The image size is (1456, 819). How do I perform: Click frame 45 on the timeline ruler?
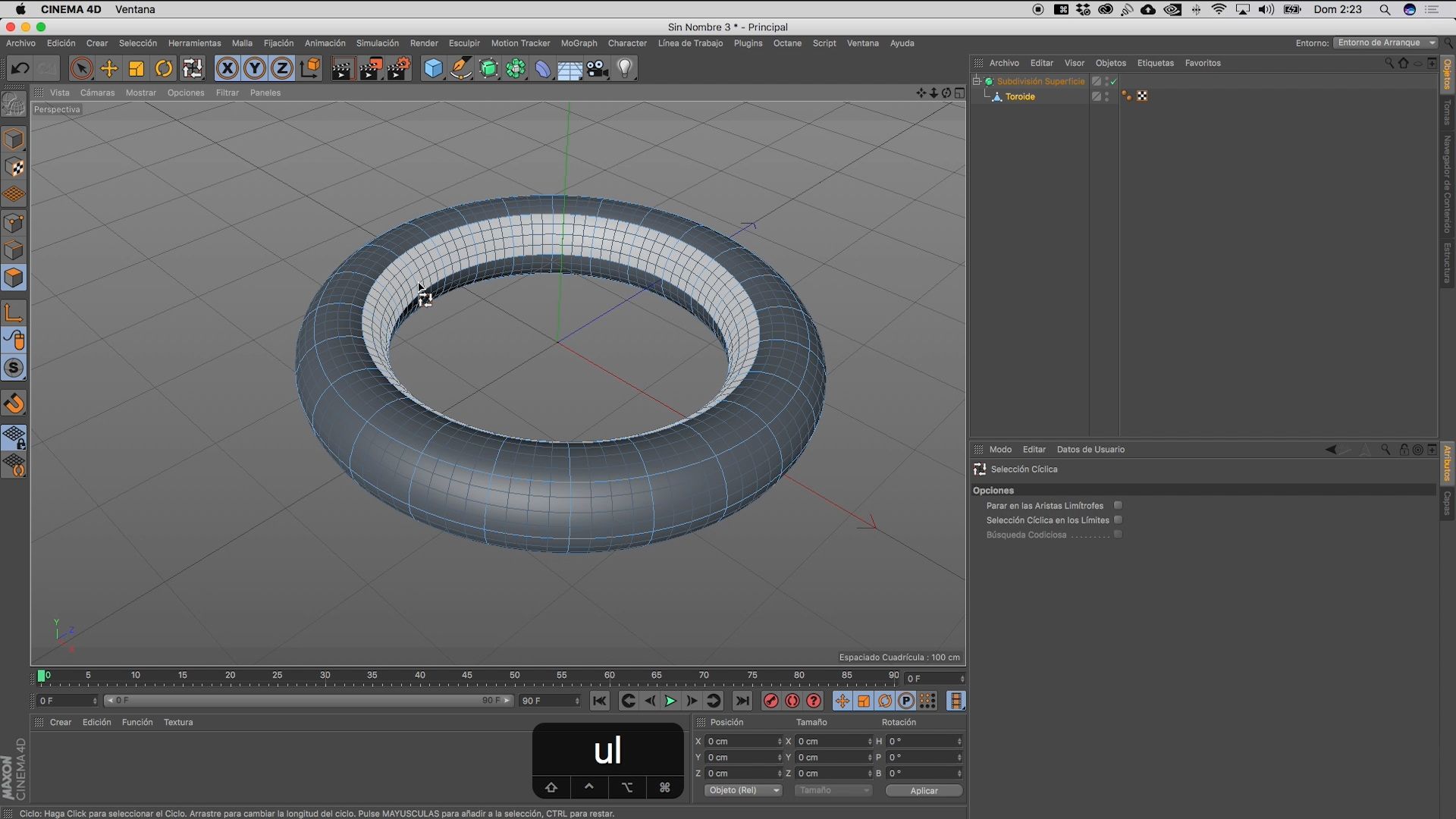point(467,676)
